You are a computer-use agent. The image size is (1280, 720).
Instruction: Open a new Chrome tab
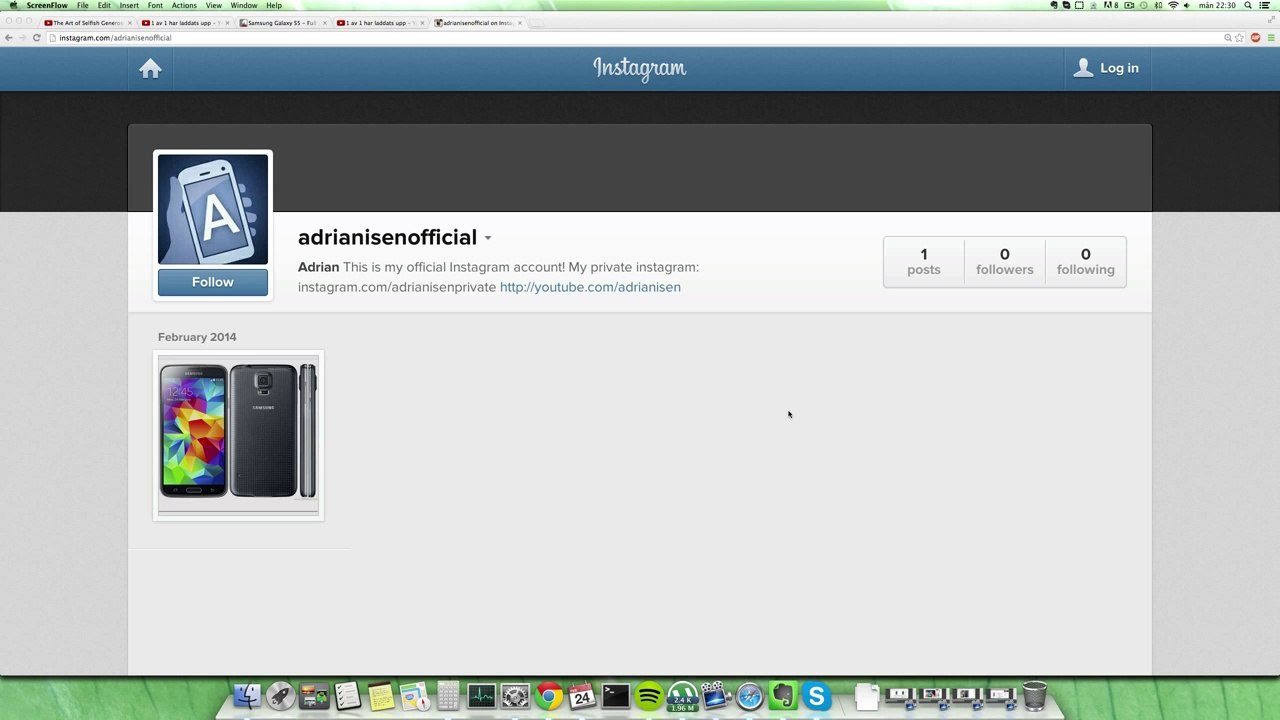[x=537, y=23]
